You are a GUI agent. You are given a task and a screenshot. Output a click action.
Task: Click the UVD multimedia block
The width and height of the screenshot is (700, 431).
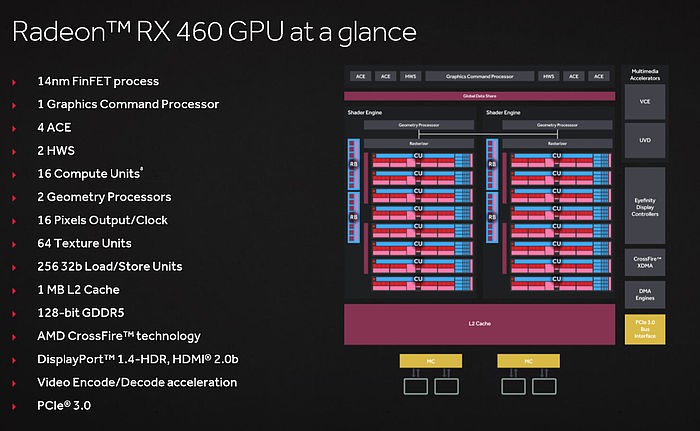(645, 140)
